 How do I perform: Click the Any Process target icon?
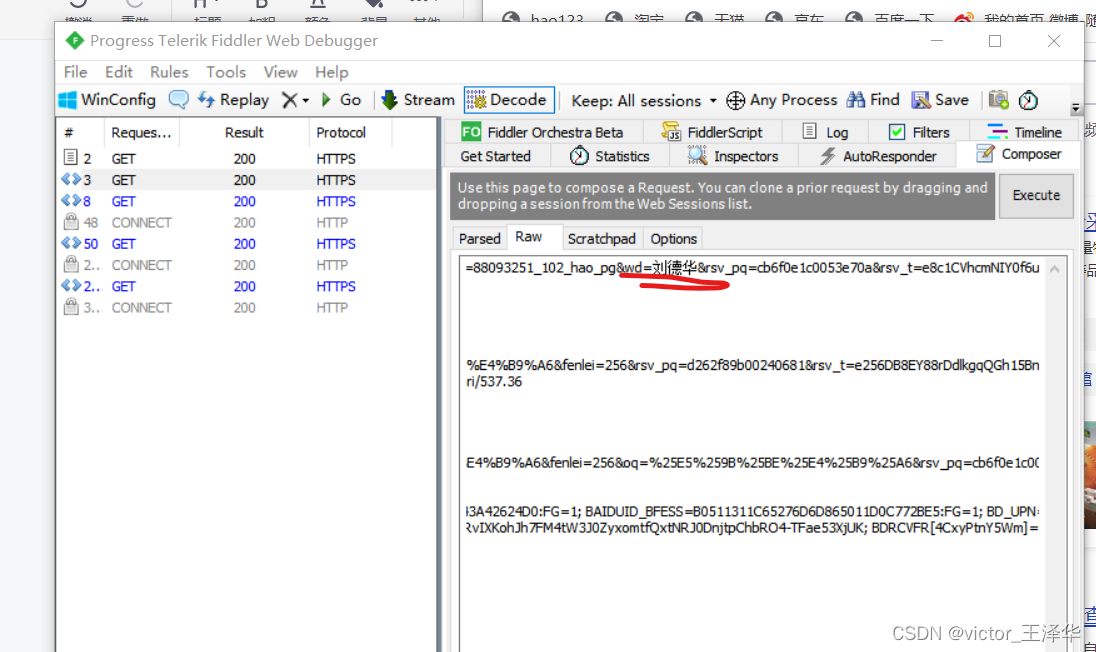pyautogui.click(x=735, y=101)
